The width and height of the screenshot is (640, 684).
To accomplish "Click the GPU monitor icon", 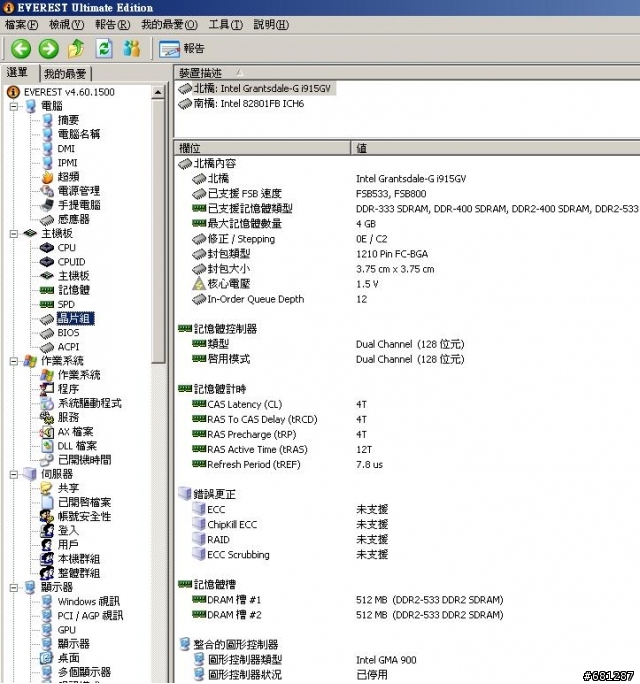I will [x=47, y=629].
